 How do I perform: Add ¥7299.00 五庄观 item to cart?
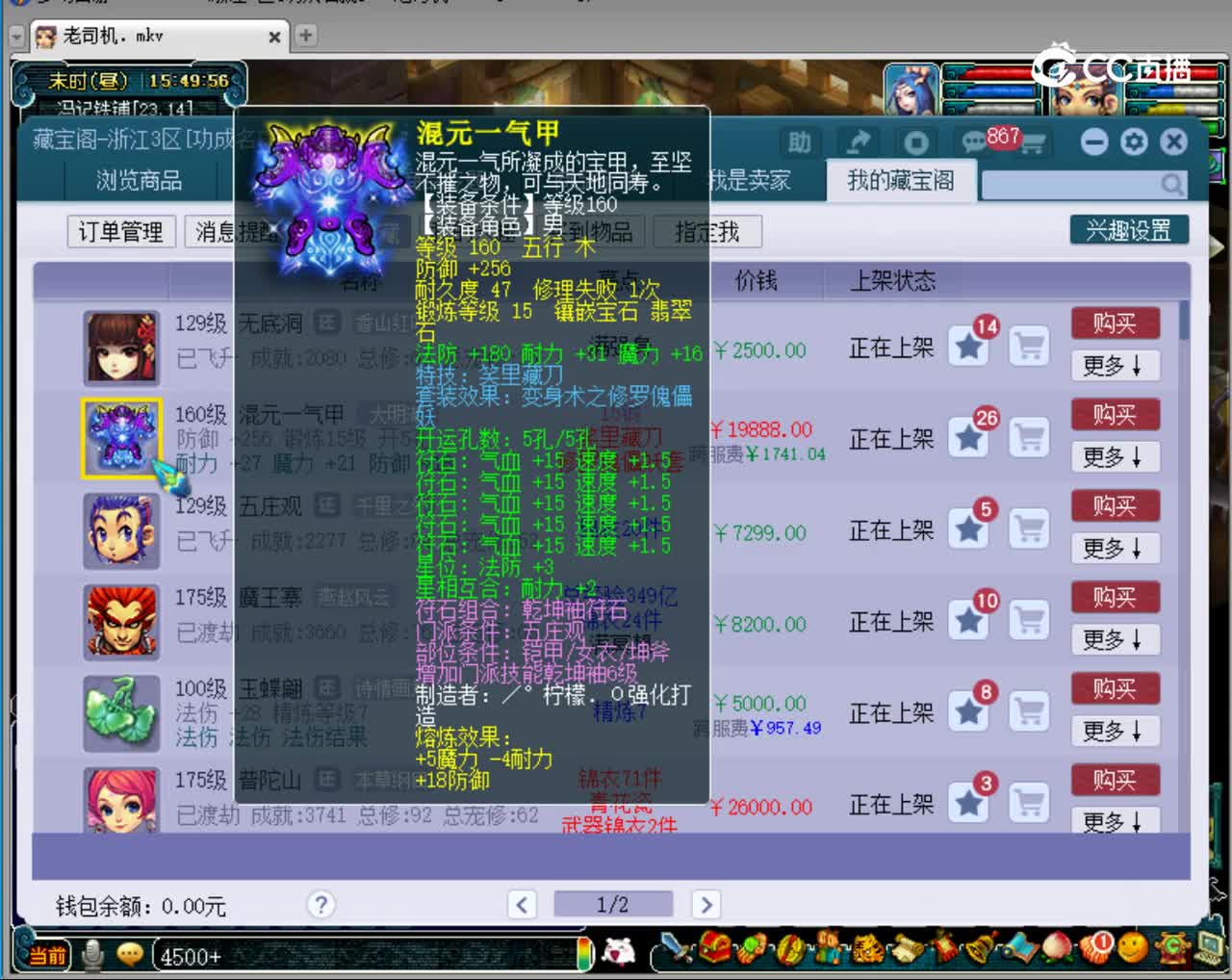1029,529
